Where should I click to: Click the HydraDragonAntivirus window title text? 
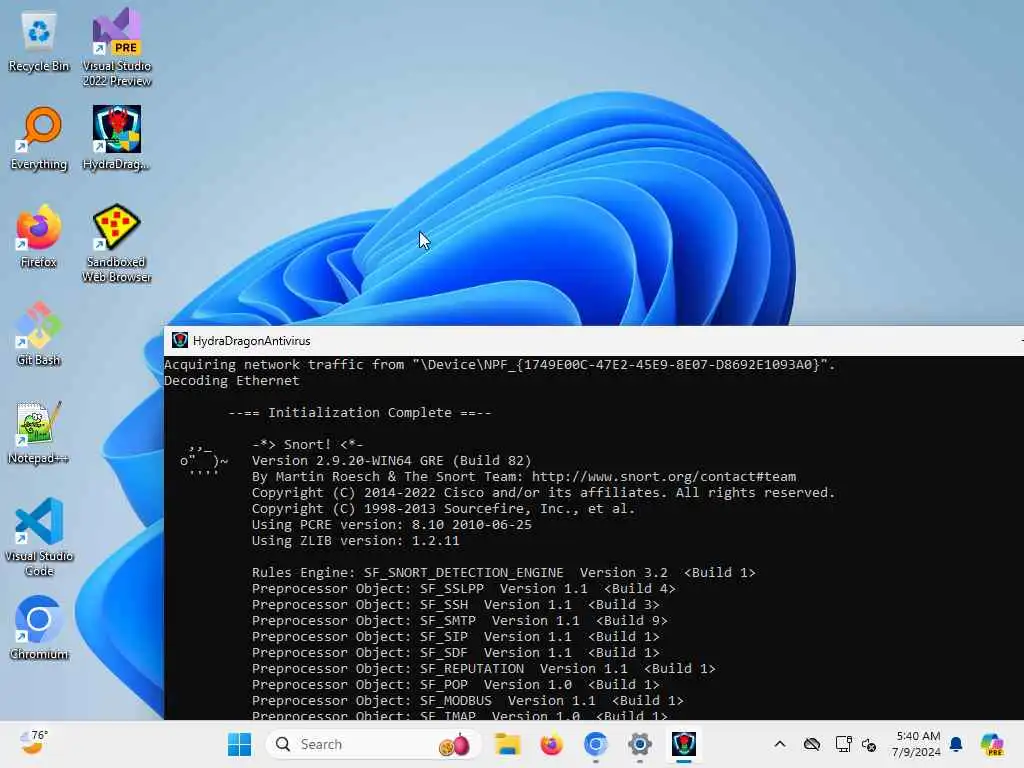(251, 341)
